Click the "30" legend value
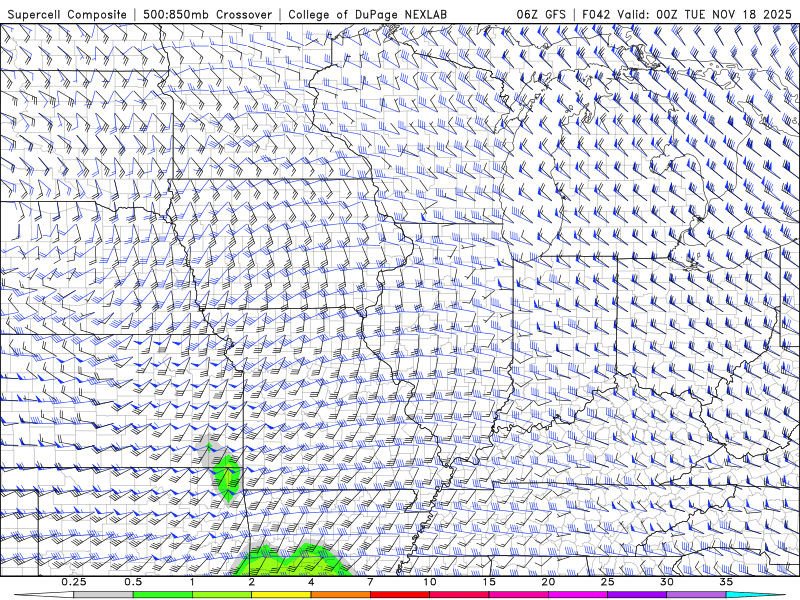Screen dimensions: 800x600 pyautogui.click(x=667, y=582)
